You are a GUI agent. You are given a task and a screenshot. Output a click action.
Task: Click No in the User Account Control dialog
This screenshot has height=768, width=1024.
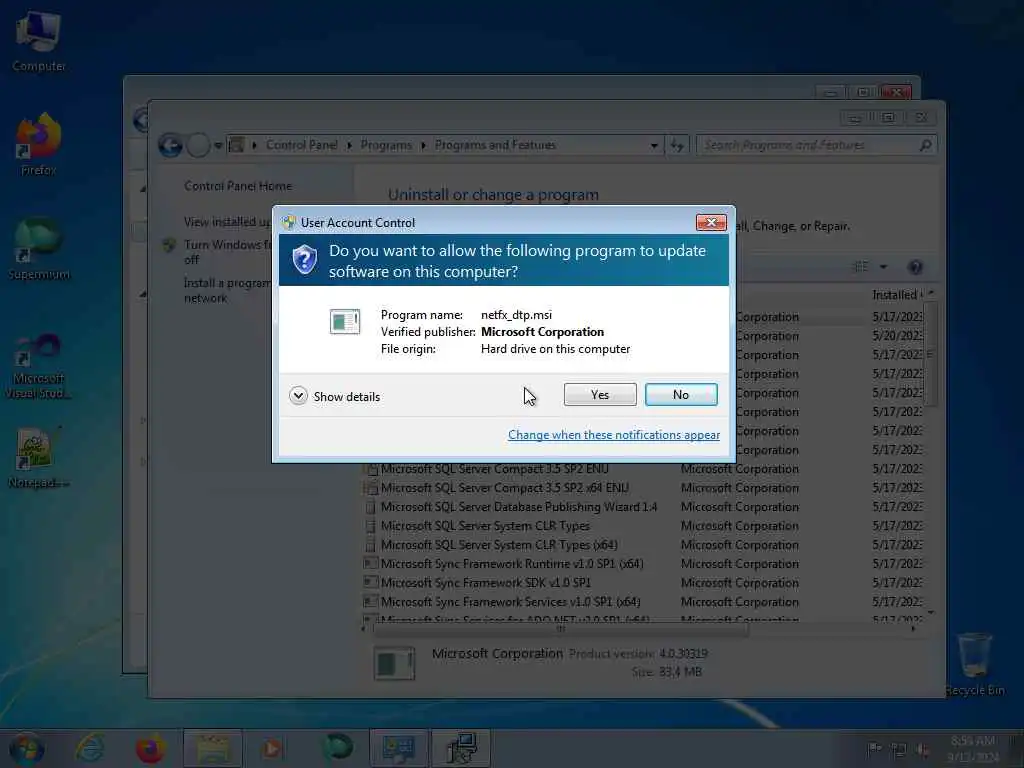pyautogui.click(x=680, y=394)
